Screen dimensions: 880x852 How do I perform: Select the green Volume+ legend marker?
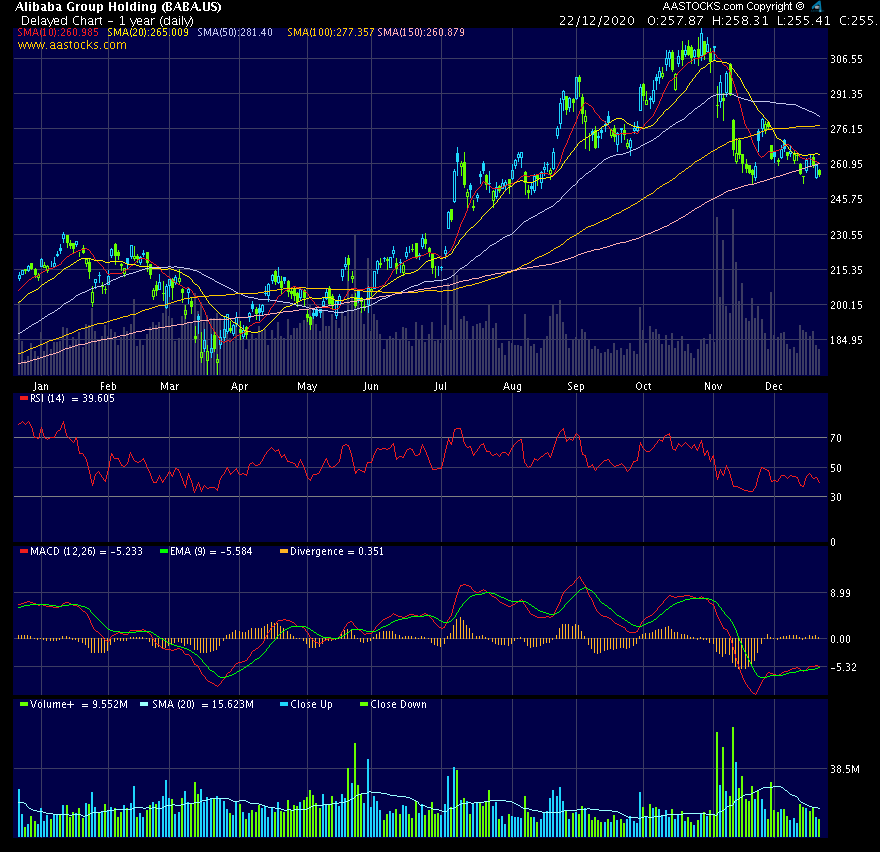(22, 704)
